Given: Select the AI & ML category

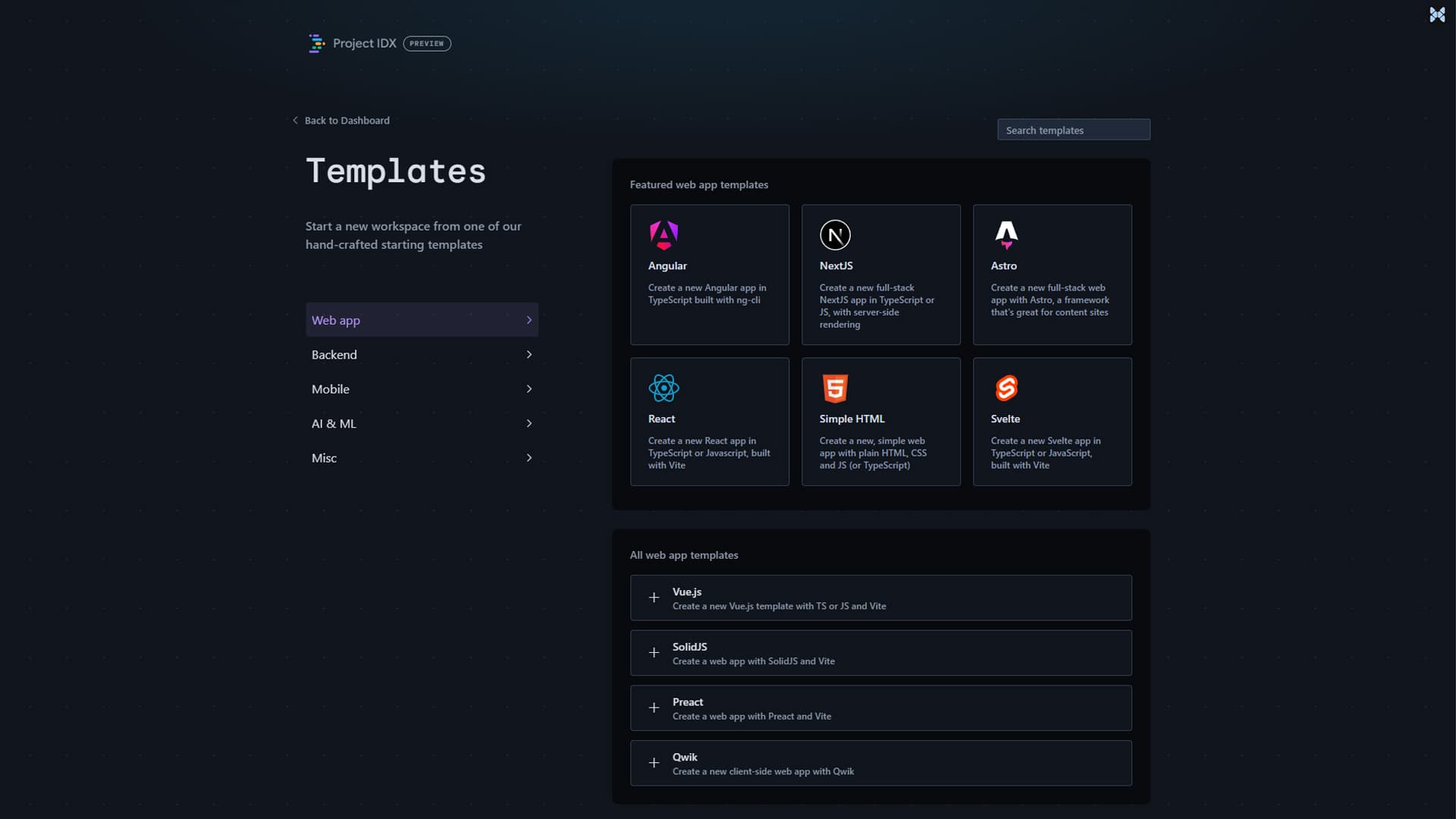Looking at the screenshot, I should pyautogui.click(x=422, y=423).
